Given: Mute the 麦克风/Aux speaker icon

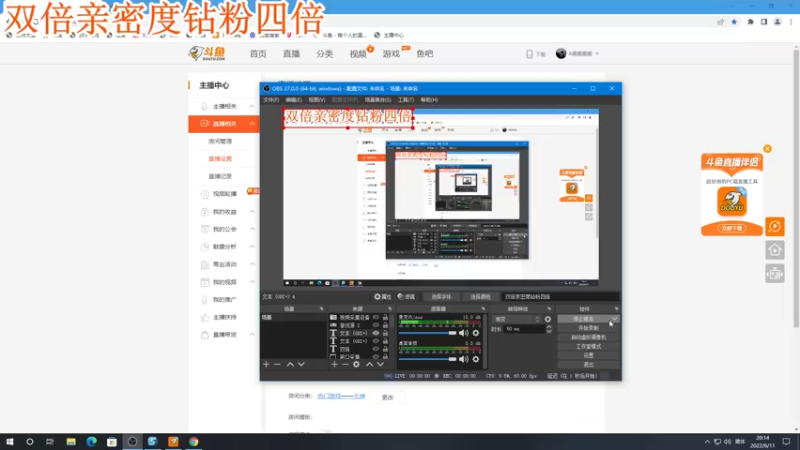Looking at the screenshot, I should [463, 333].
